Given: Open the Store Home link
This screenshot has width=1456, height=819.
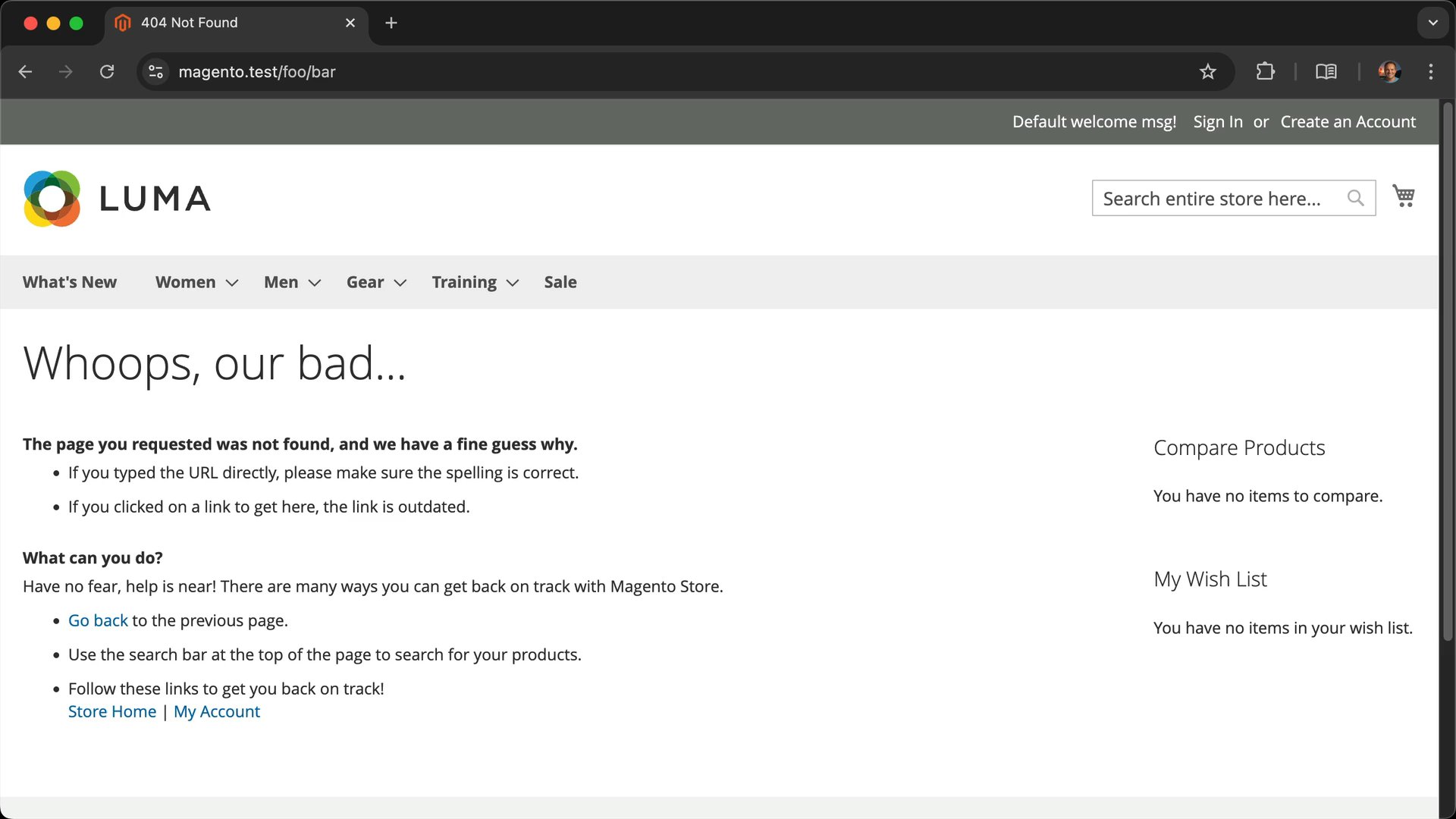Looking at the screenshot, I should 112,711.
